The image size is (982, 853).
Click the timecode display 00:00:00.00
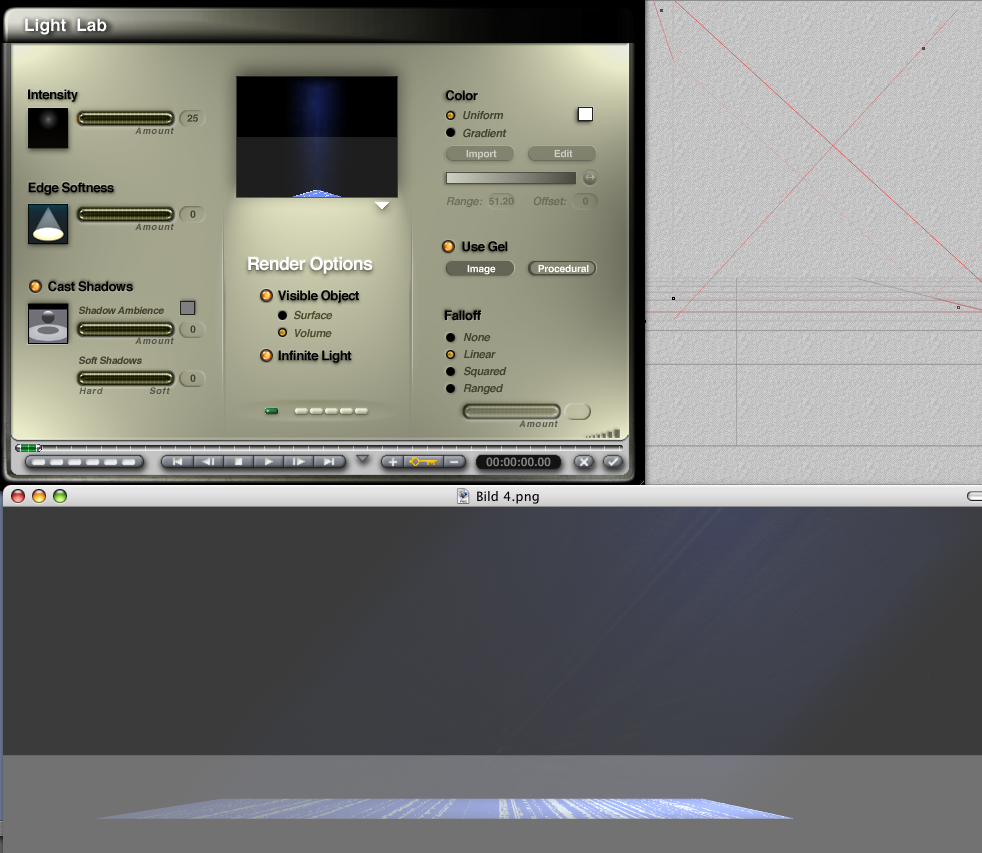pos(519,462)
